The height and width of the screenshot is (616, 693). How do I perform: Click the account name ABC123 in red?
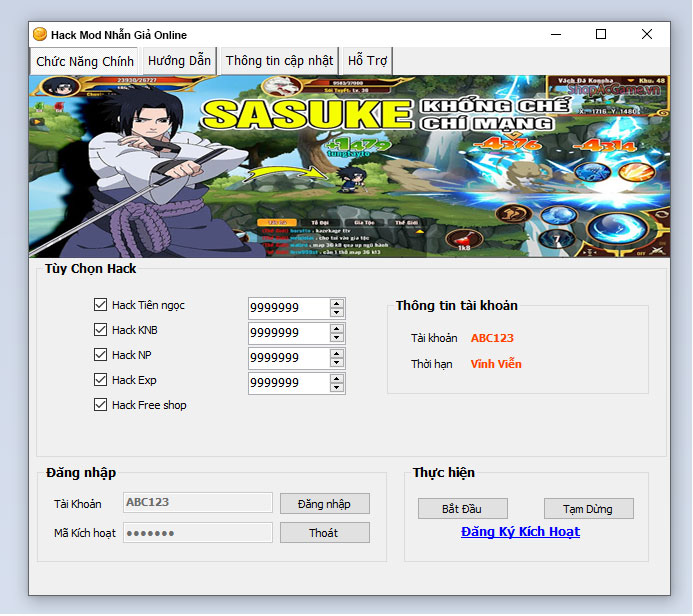[492, 338]
